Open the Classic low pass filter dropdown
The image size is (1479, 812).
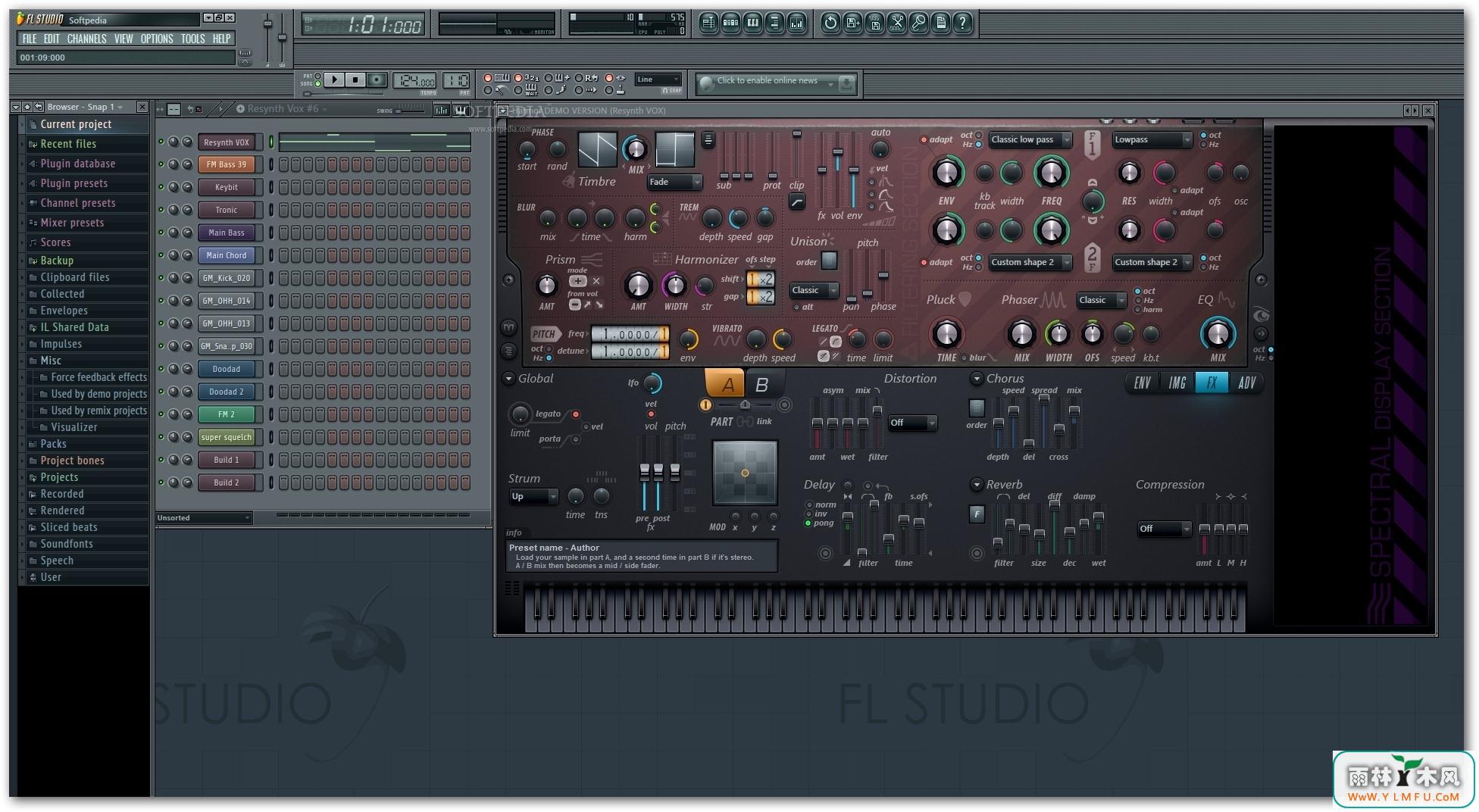[1030, 139]
